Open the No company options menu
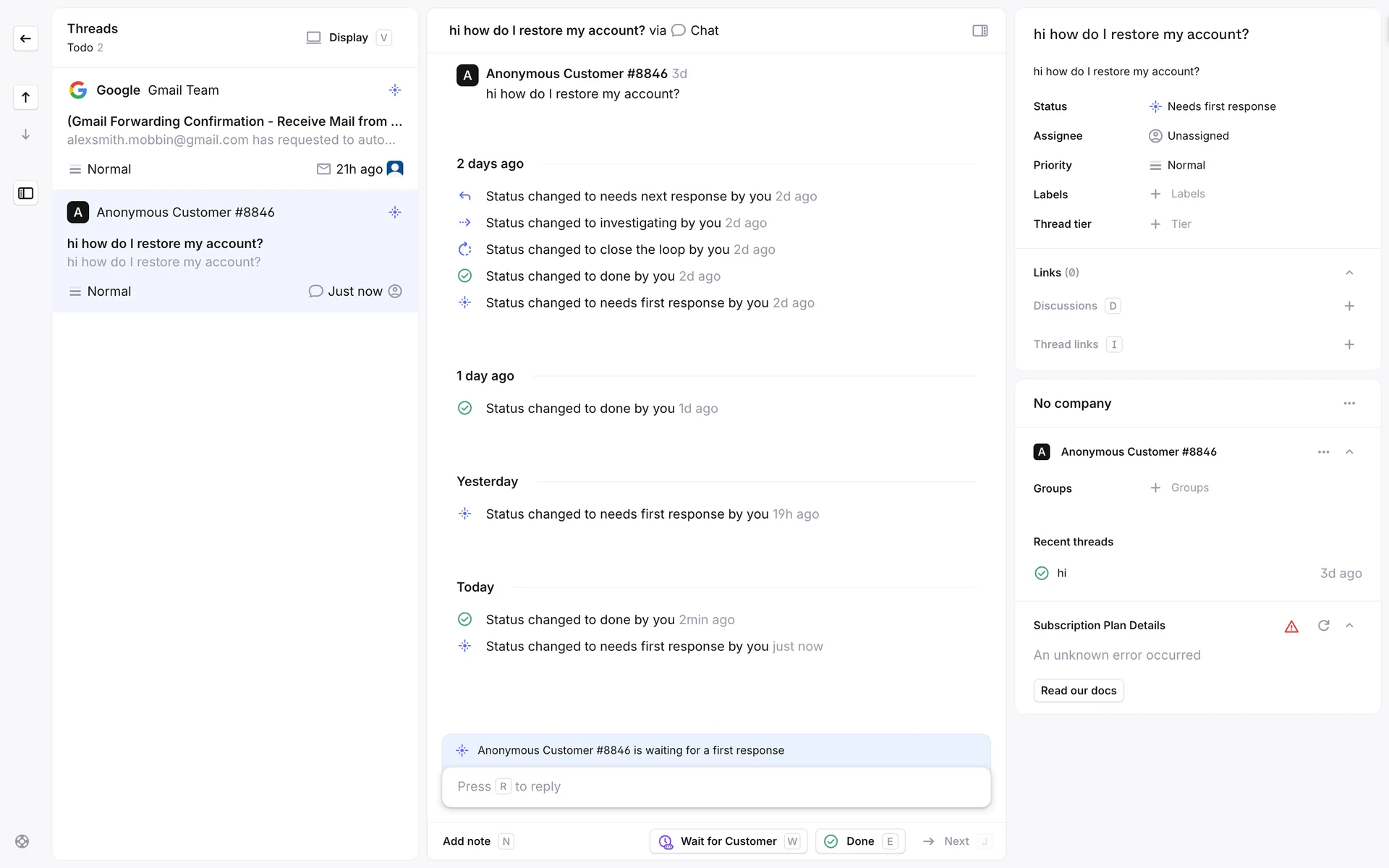This screenshot has height=868, width=1389. click(1348, 404)
